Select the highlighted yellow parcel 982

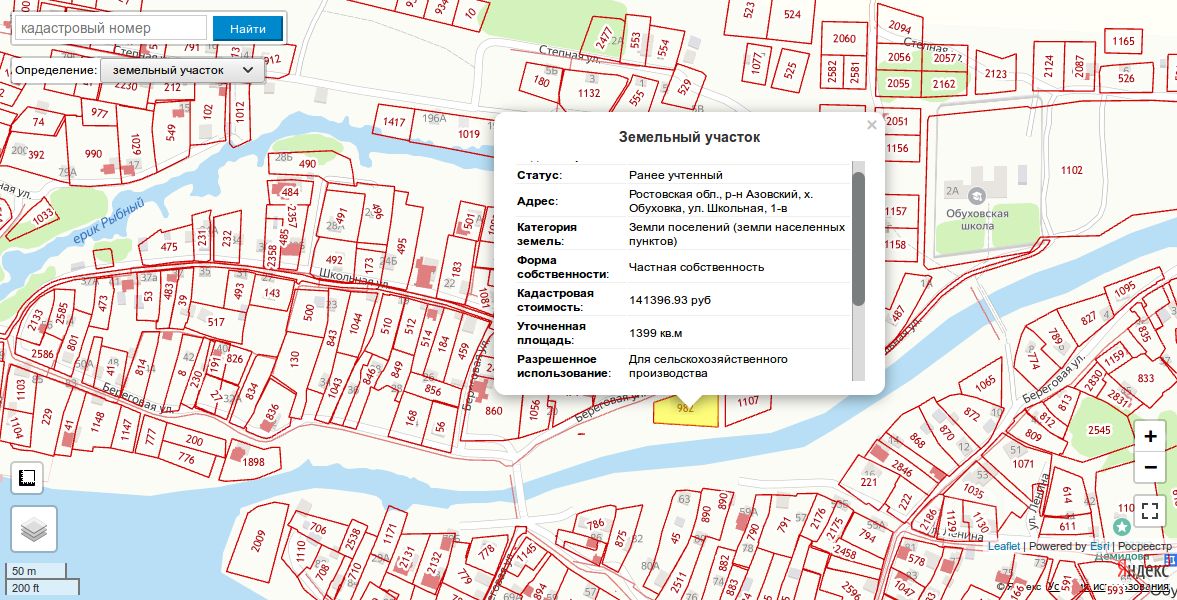click(x=686, y=411)
